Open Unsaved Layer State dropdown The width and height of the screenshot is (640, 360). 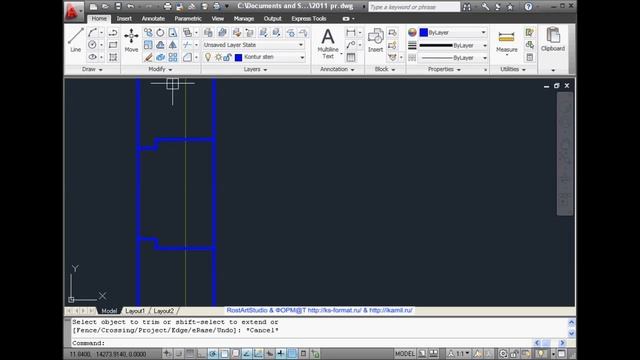253,45
